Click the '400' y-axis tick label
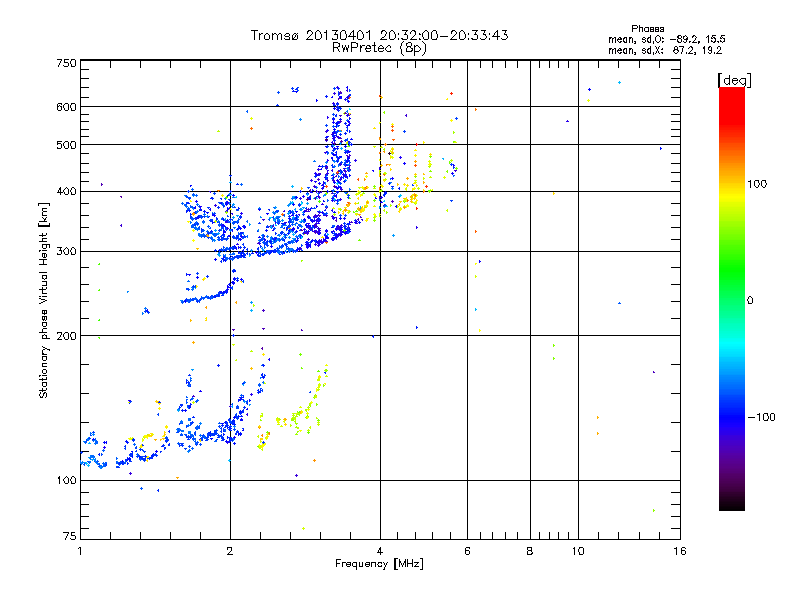The height and width of the screenshot is (600, 800). [x=67, y=192]
